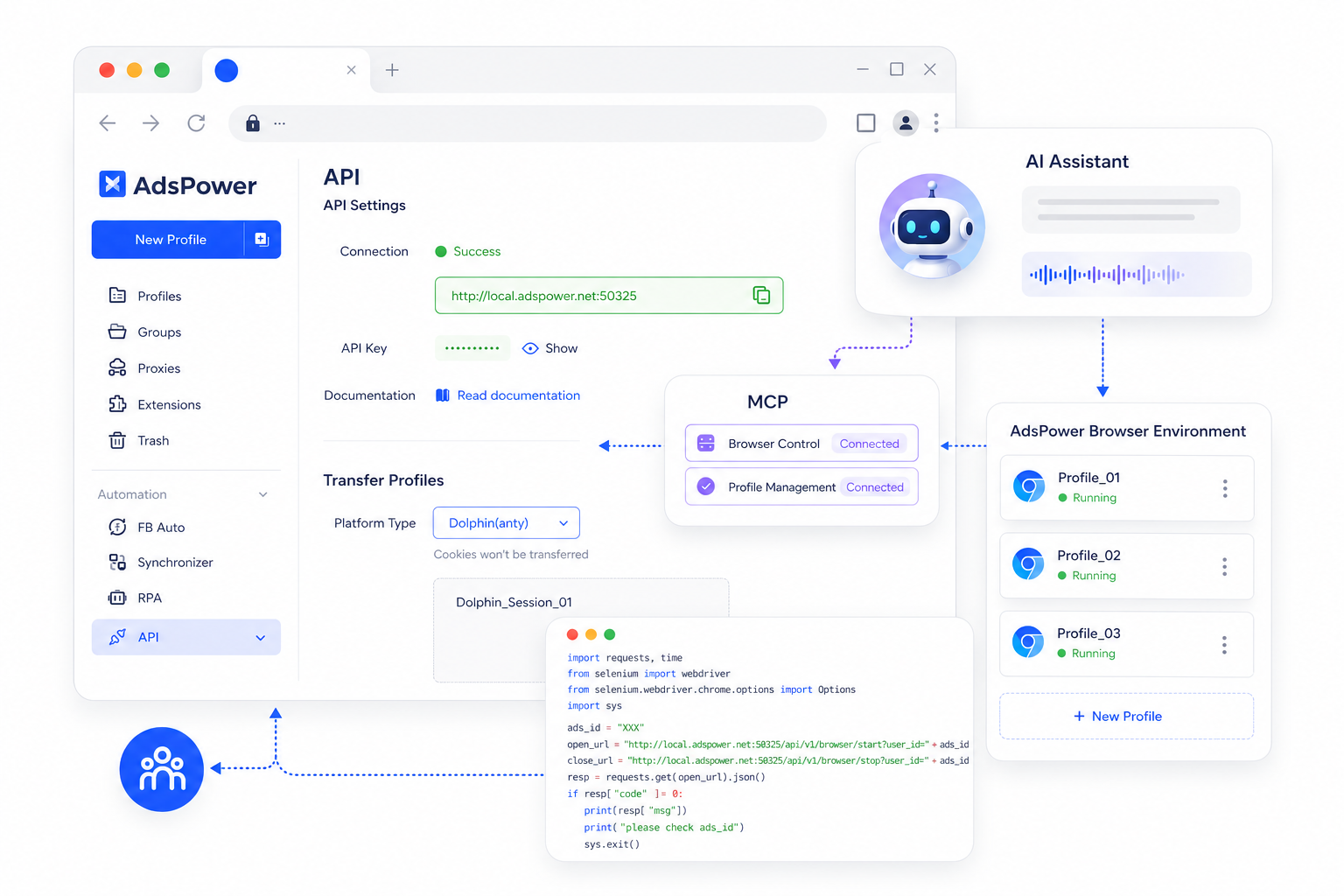Image resolution: width=1344 pixels, height=896 pixels.
Task: Click the FB Auto icon
Action: pyautogui.click(x=117, y=527)
